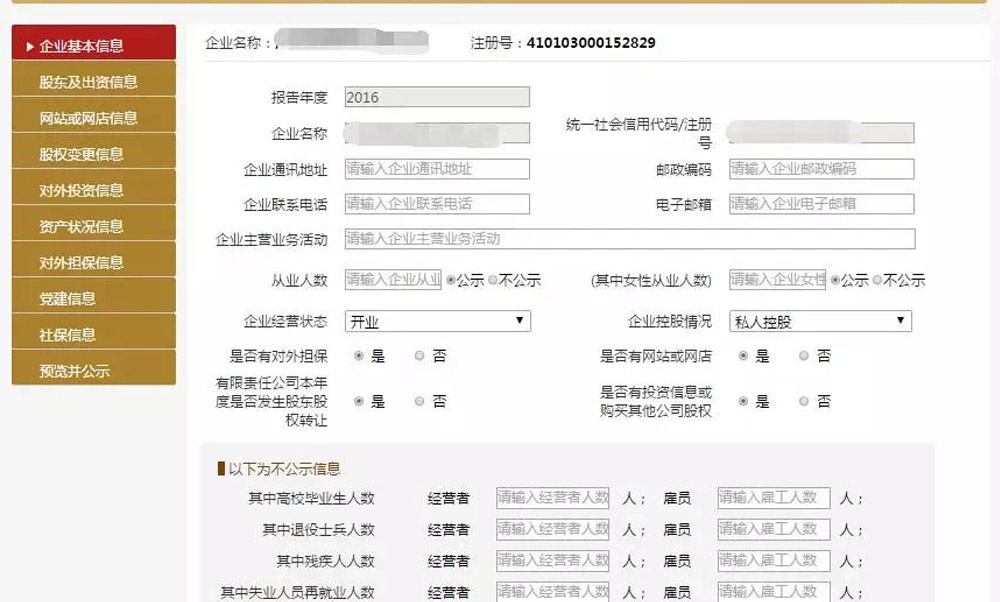
Task: Click the 企业主营业务活动 text field
Action: (x=629, y=239)
